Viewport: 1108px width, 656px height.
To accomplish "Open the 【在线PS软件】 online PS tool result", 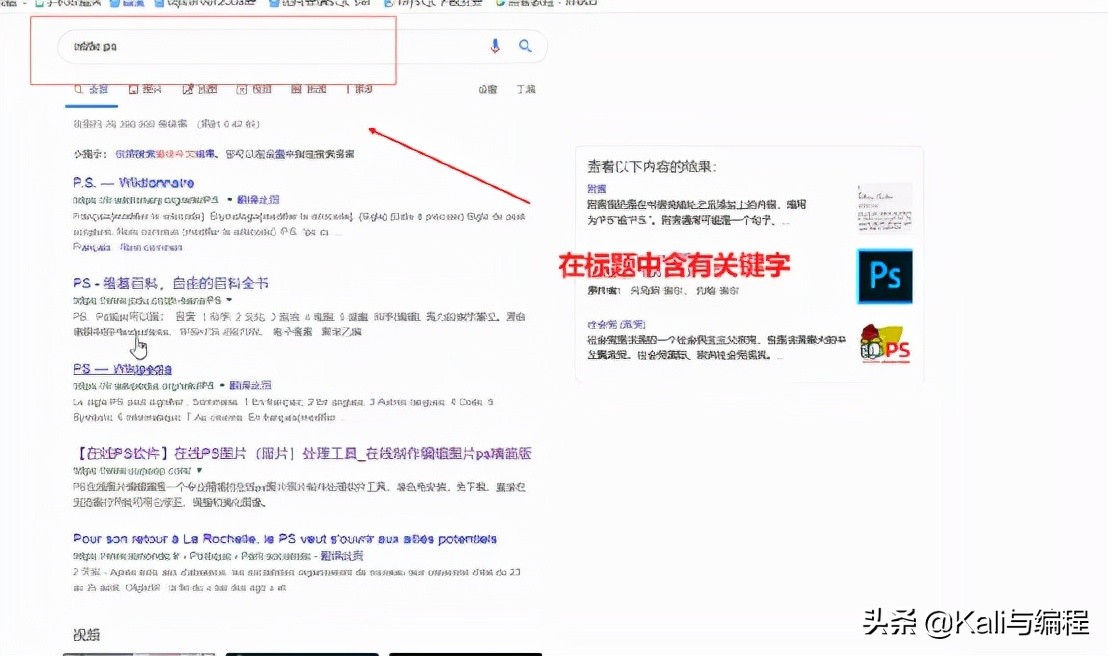I will pos(302,453).
